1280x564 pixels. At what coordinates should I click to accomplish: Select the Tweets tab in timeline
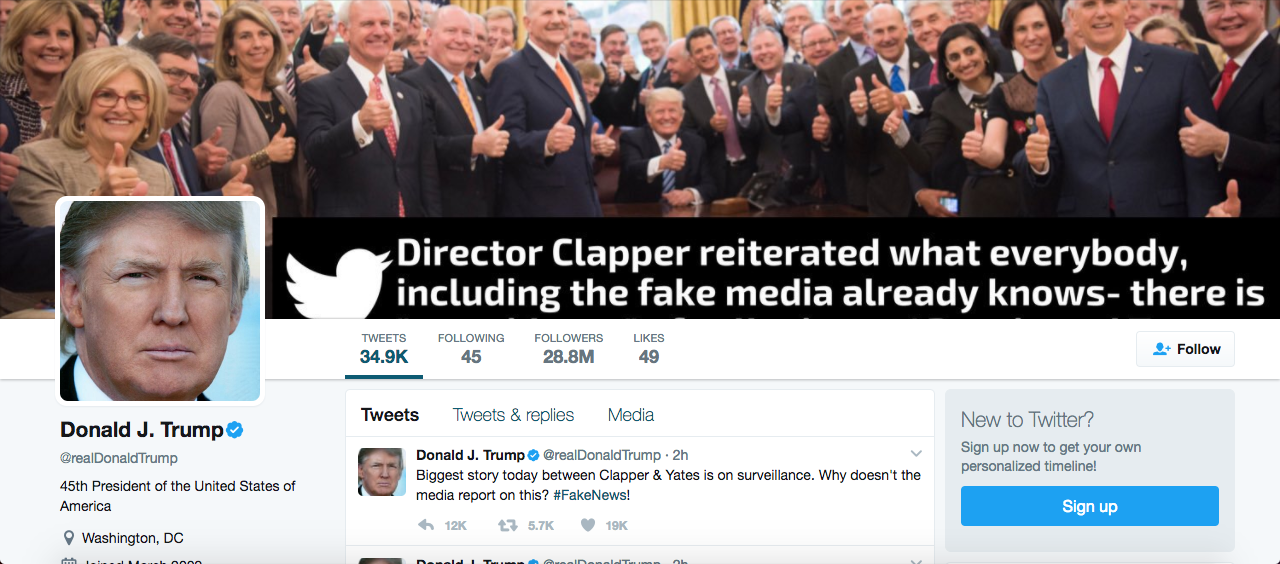390,415
